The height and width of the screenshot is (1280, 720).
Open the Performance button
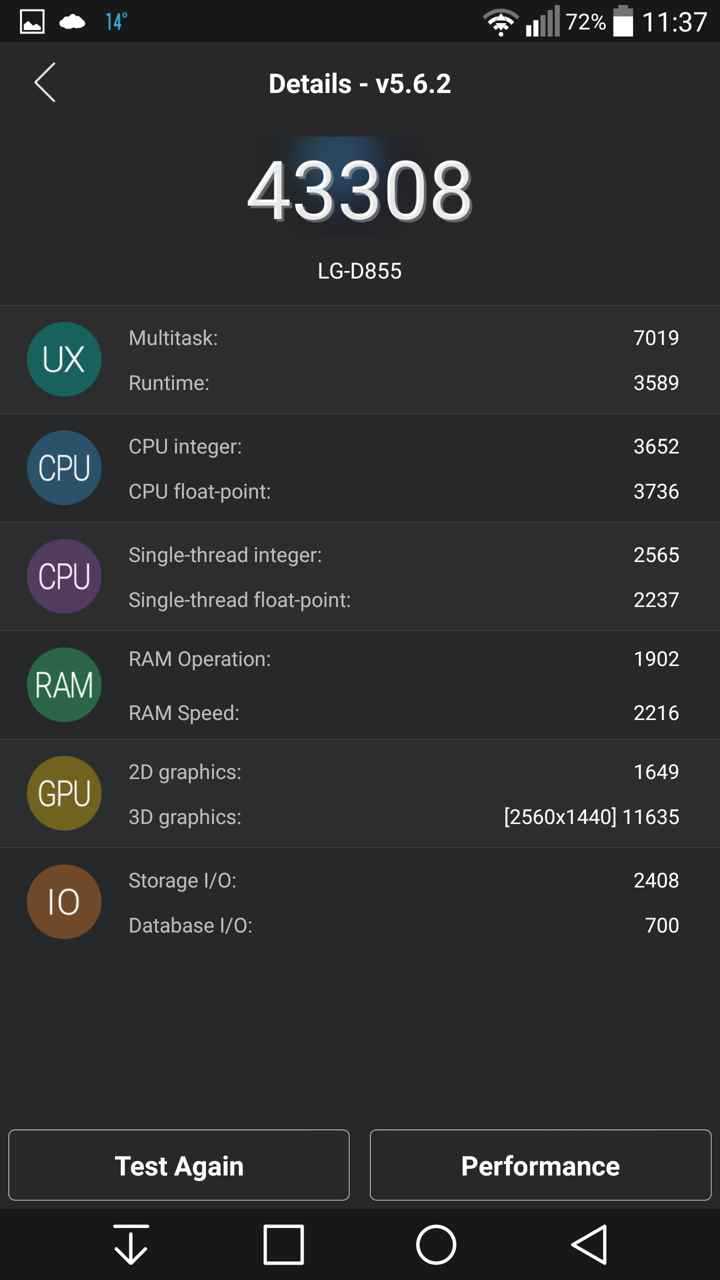[x=540, y=1166]
